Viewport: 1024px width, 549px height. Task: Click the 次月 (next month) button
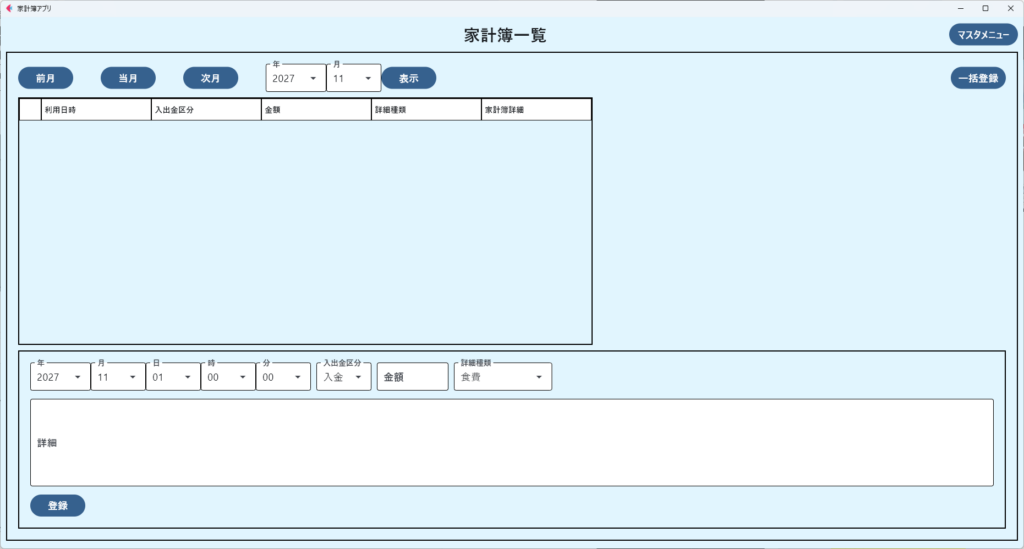210,78
